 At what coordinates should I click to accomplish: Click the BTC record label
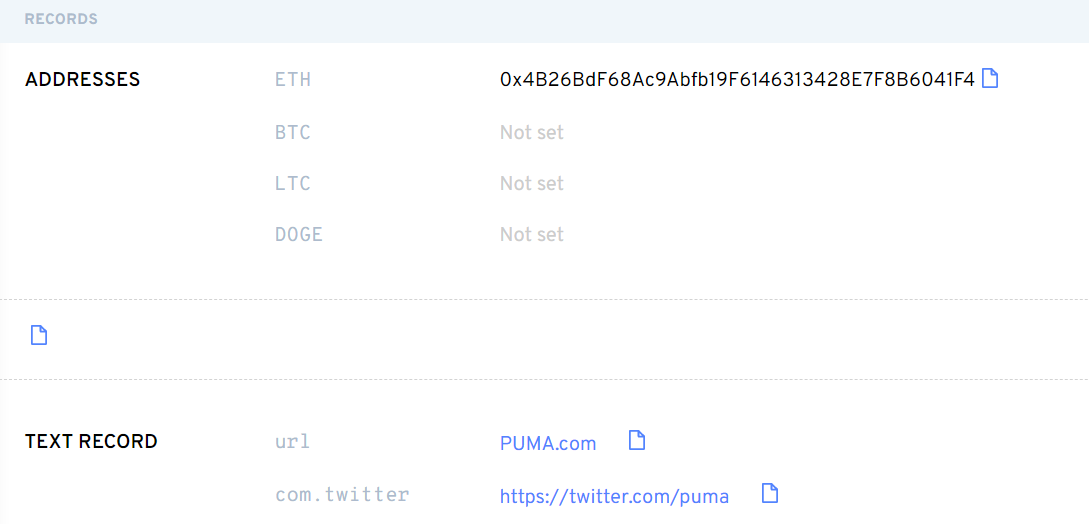(x=293, y=132)
